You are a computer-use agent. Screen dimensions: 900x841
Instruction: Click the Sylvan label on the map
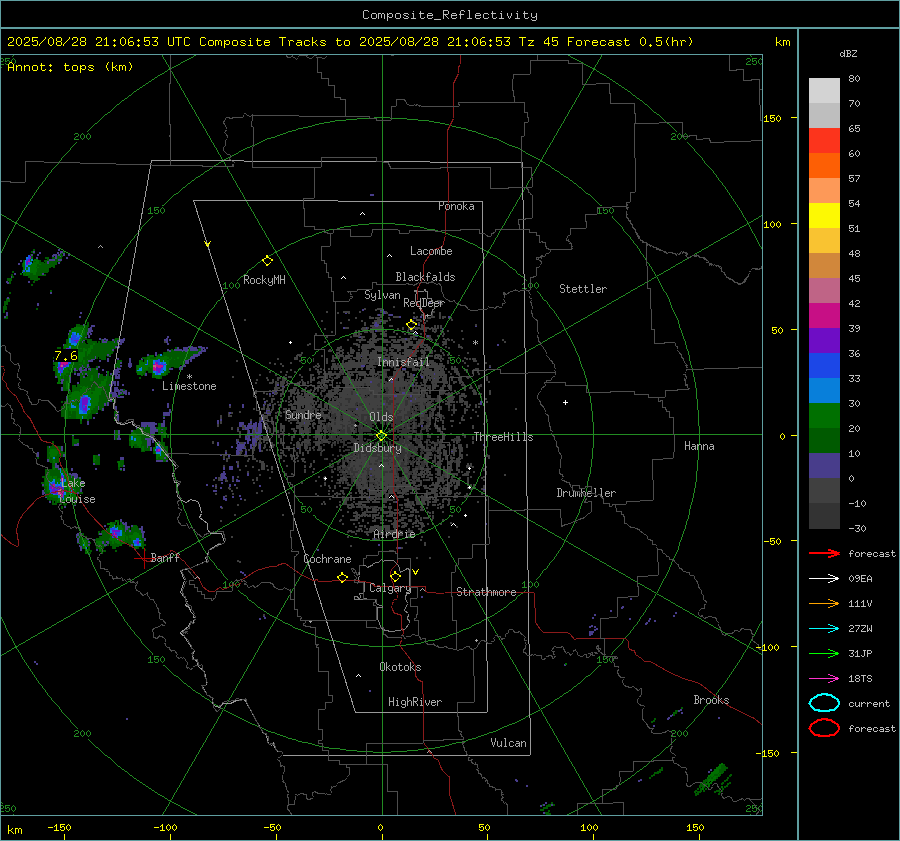[382, 295]
